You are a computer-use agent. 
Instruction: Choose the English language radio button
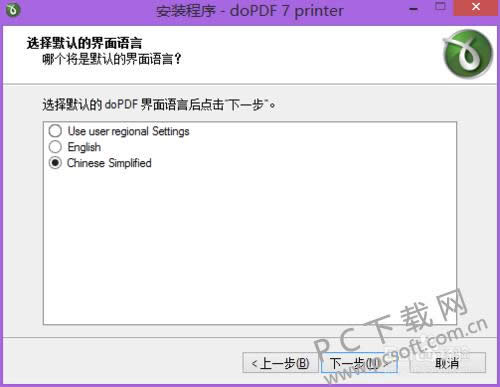[55, 147]
